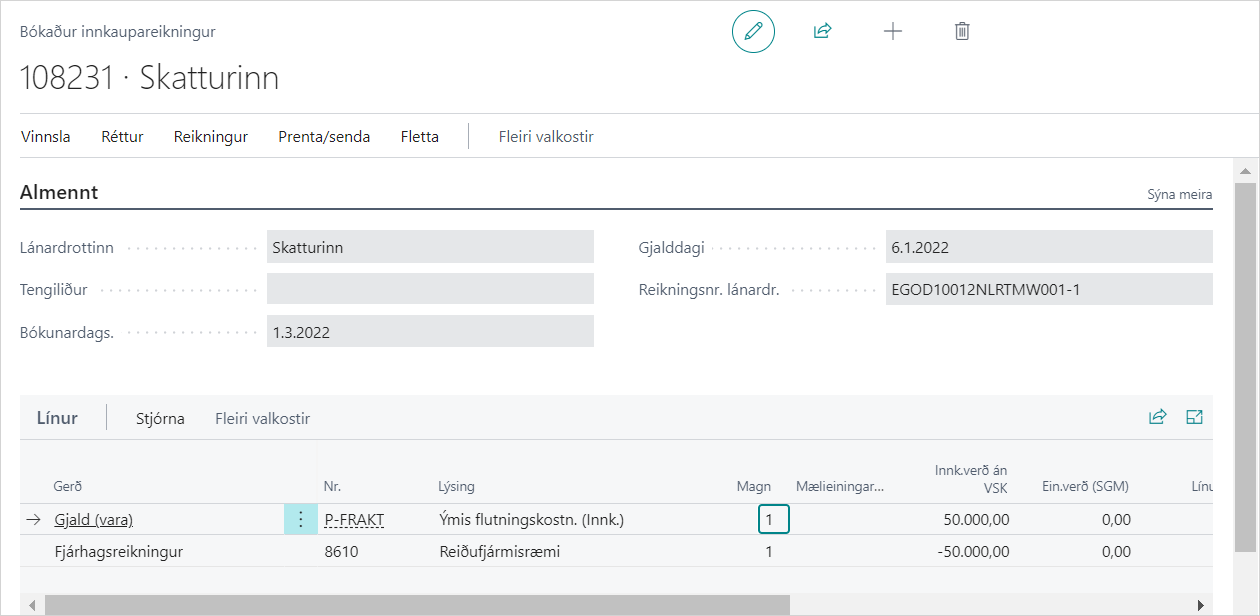
Task: Click the plus icon to create new
Action: [892, 31]
